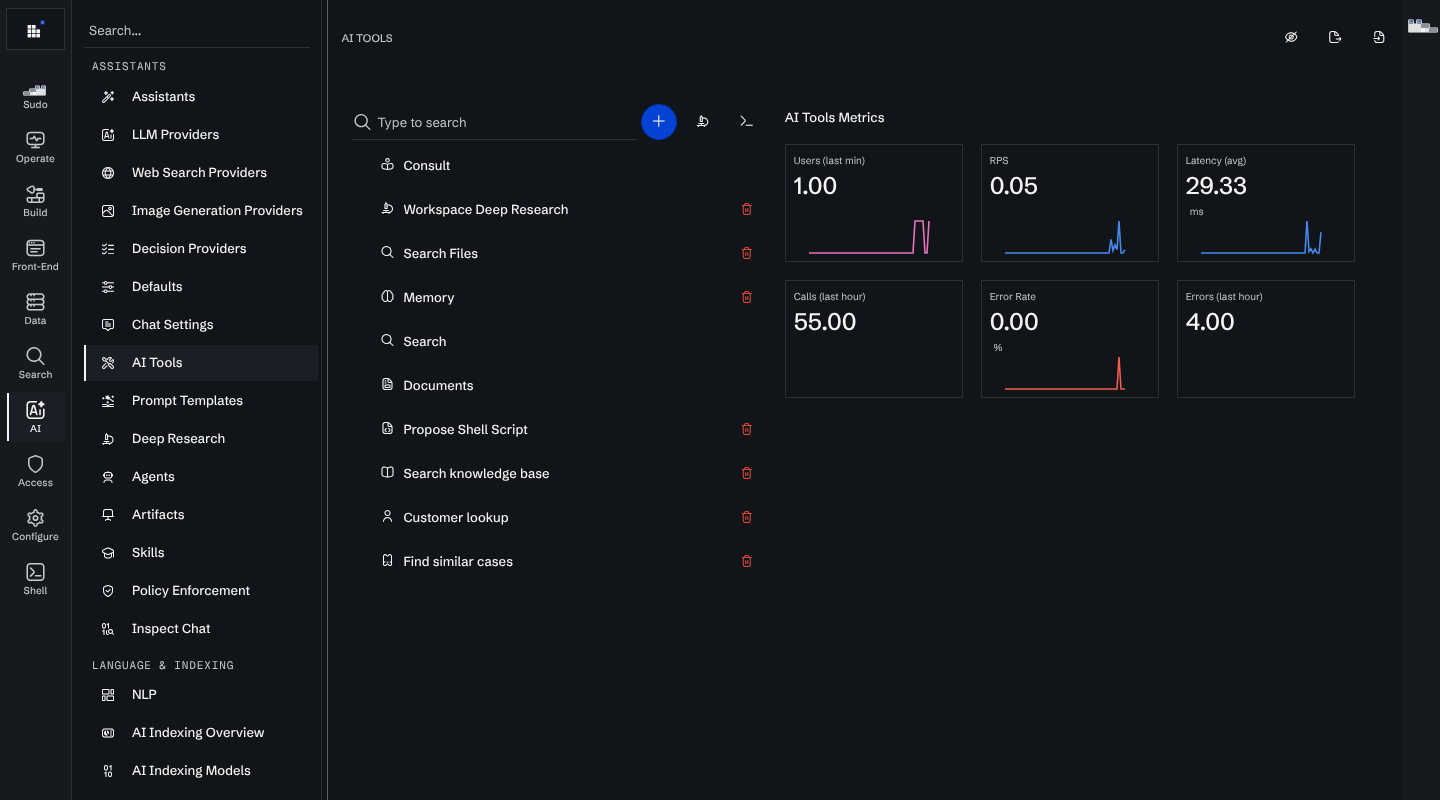Click the blue plus add tool button
This screenshot has width=1440, height=800.
658,122
